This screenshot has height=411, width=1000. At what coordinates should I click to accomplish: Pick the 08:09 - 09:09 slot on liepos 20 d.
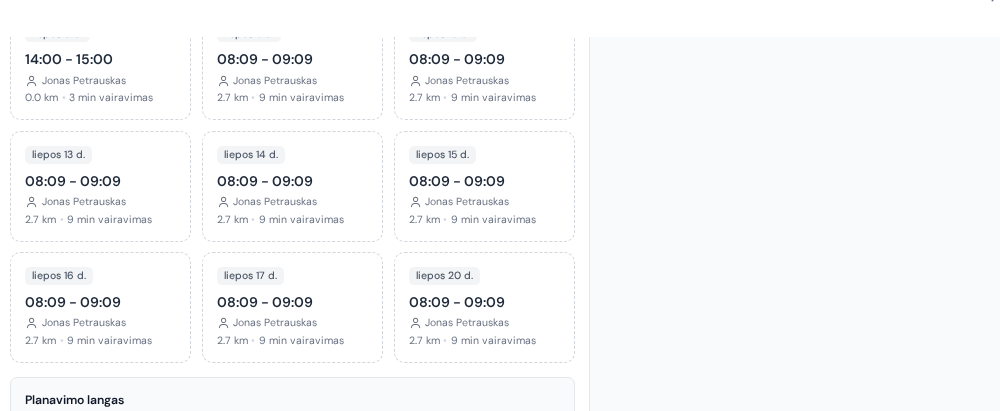click(457, 303)
